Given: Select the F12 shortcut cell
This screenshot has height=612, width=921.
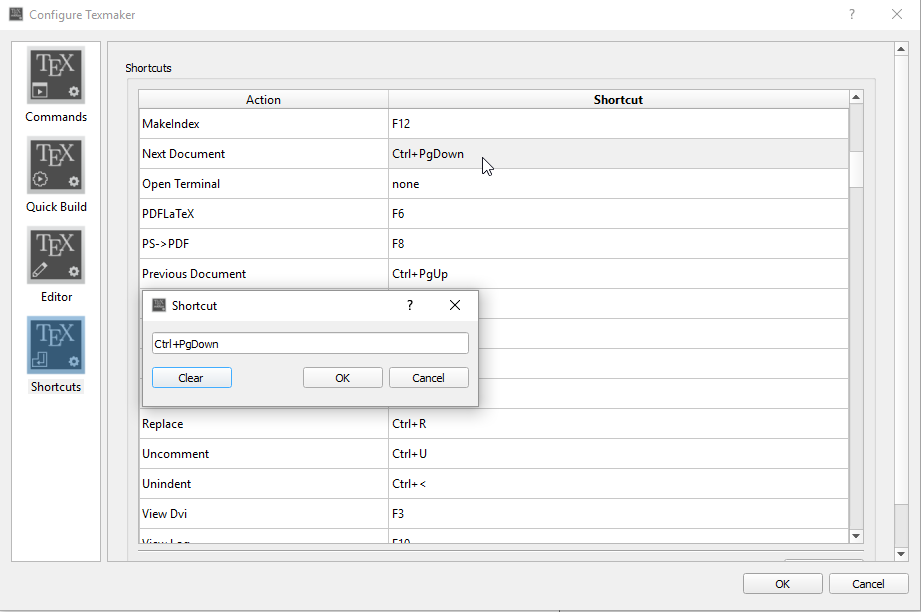Looking at the screenshot, I should 618,124.
